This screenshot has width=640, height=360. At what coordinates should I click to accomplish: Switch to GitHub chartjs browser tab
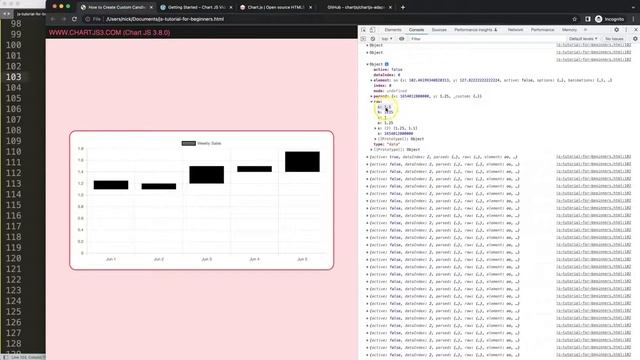pyautogui.click(x=356, y=7)
